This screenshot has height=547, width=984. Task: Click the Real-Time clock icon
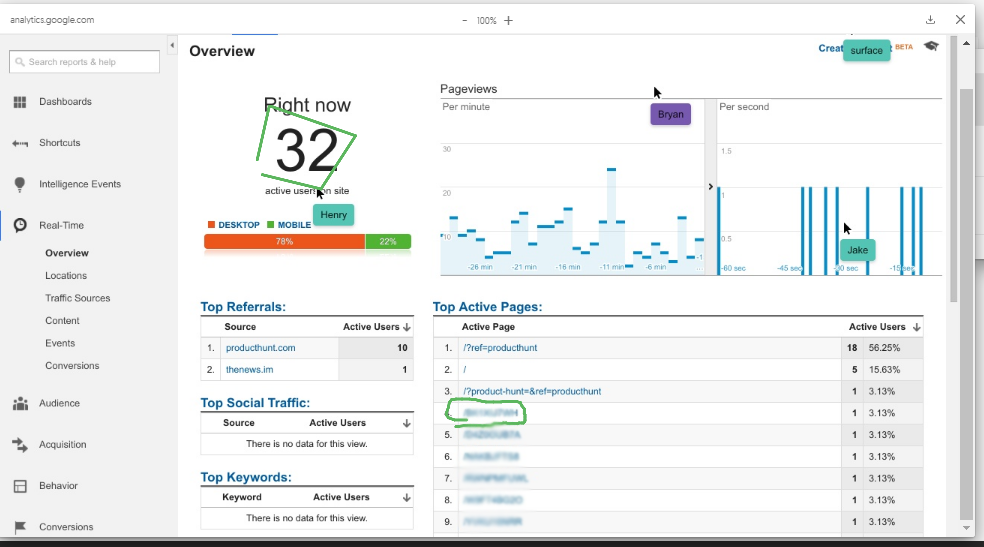[20, 225]
